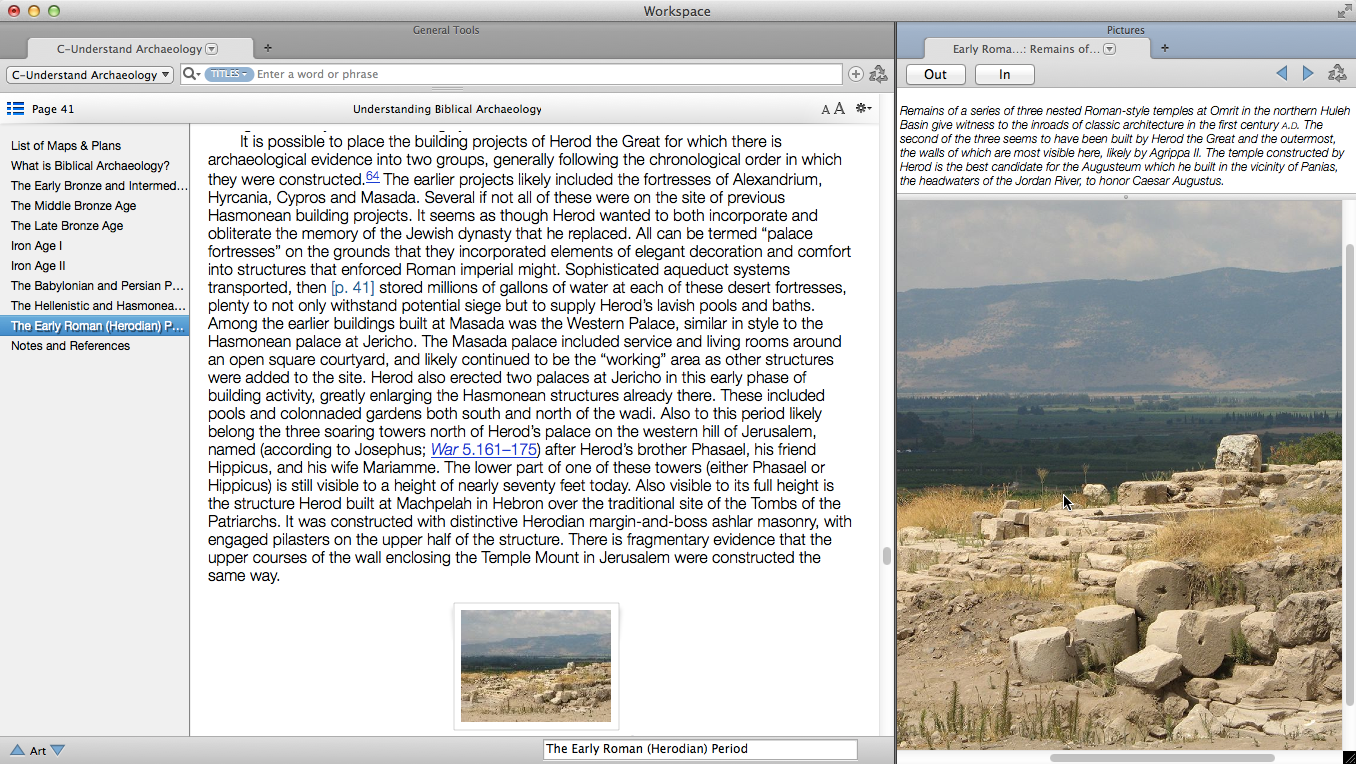Follow the War 5.161–175 hyperlink
This screenshot has width=1356, height=764.
484,450
